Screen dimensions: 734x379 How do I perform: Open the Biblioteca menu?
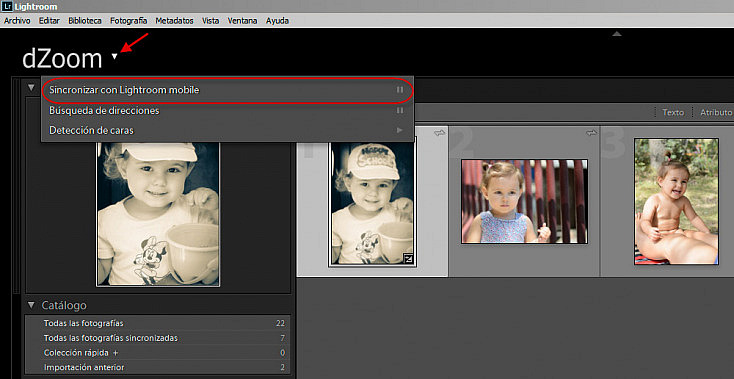click(85, 21)
